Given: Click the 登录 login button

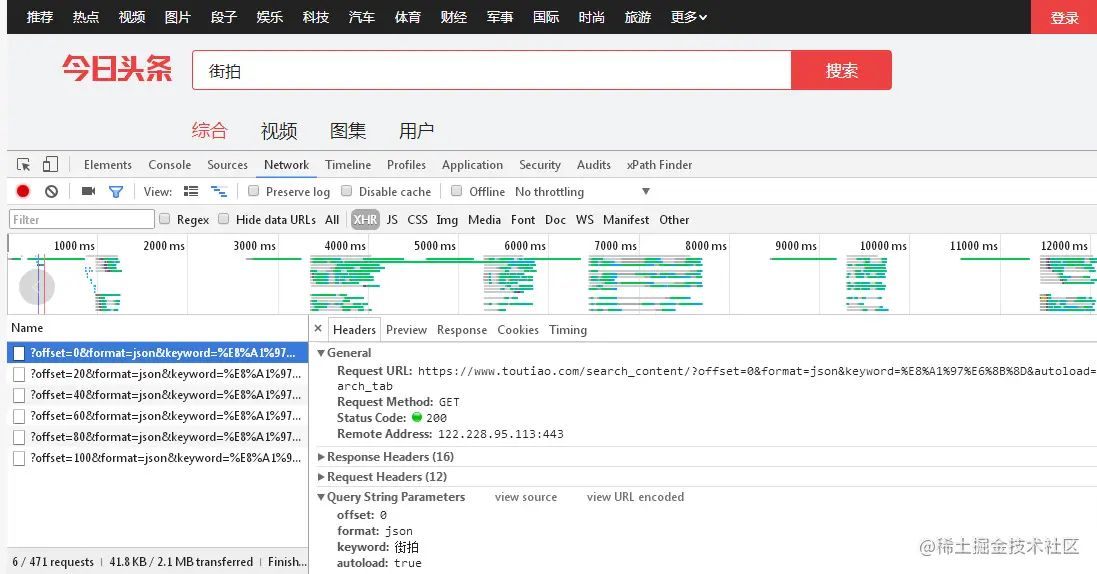Looking at the screenshot, I should point(1064,17).
